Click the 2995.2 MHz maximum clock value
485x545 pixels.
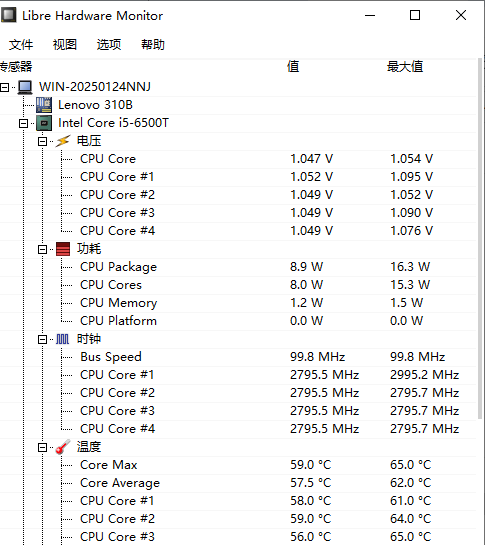[x=425, y=375]
